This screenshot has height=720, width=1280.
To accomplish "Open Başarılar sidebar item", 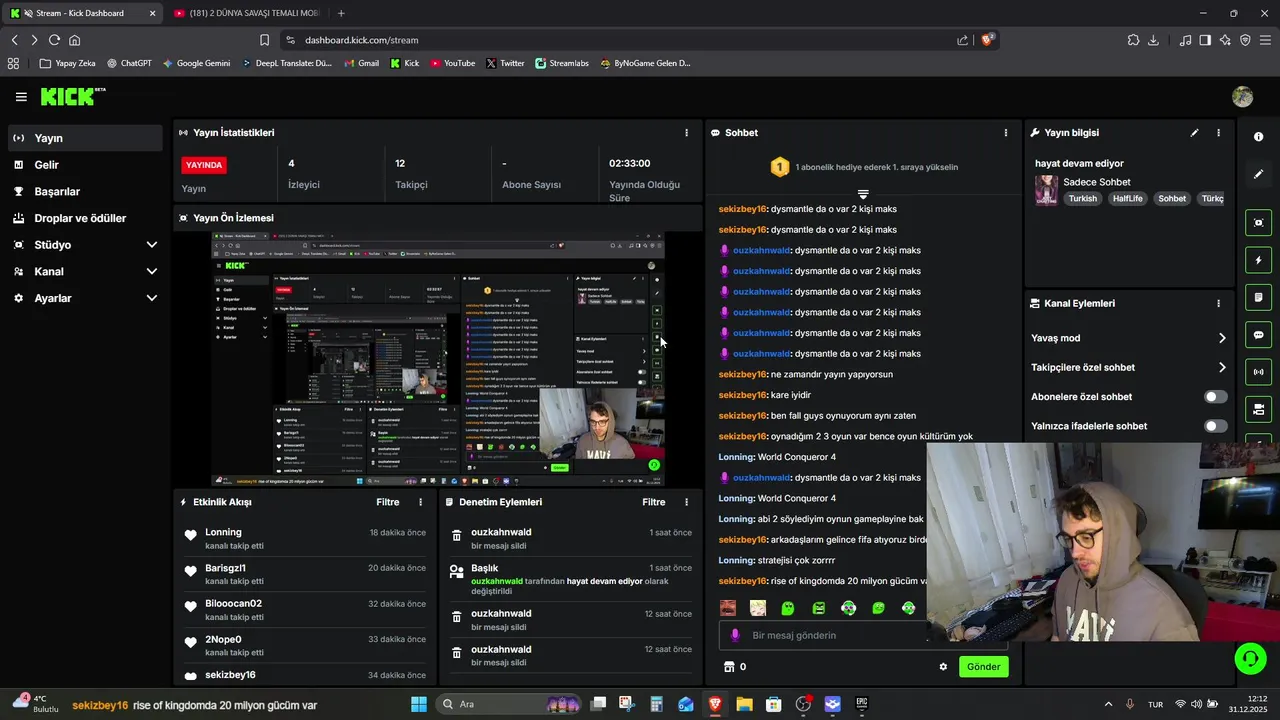I will coord(85,191).
